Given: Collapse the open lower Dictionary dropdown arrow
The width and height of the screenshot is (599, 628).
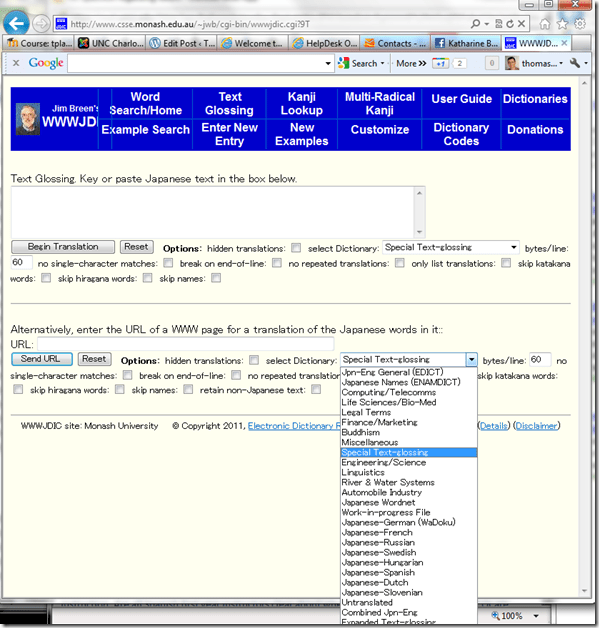Looking at the screenshot, I should coord(472,360).
